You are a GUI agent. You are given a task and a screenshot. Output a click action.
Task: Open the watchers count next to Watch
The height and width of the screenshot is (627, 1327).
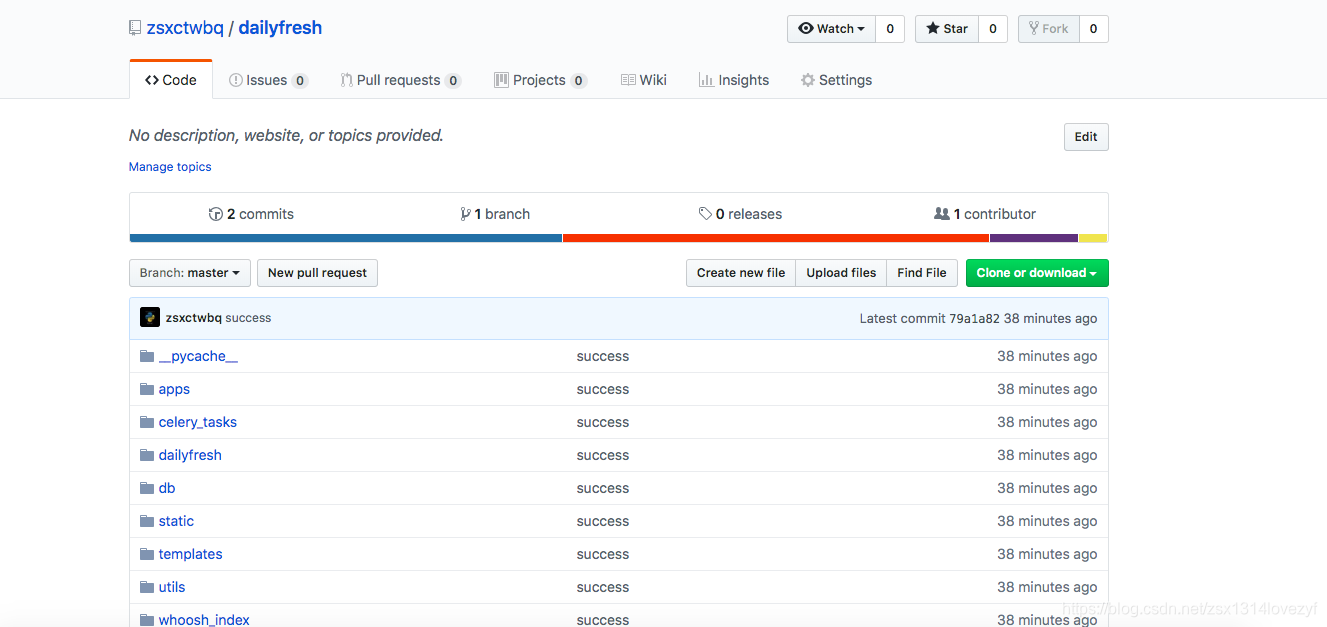click(x=890, y=29)
